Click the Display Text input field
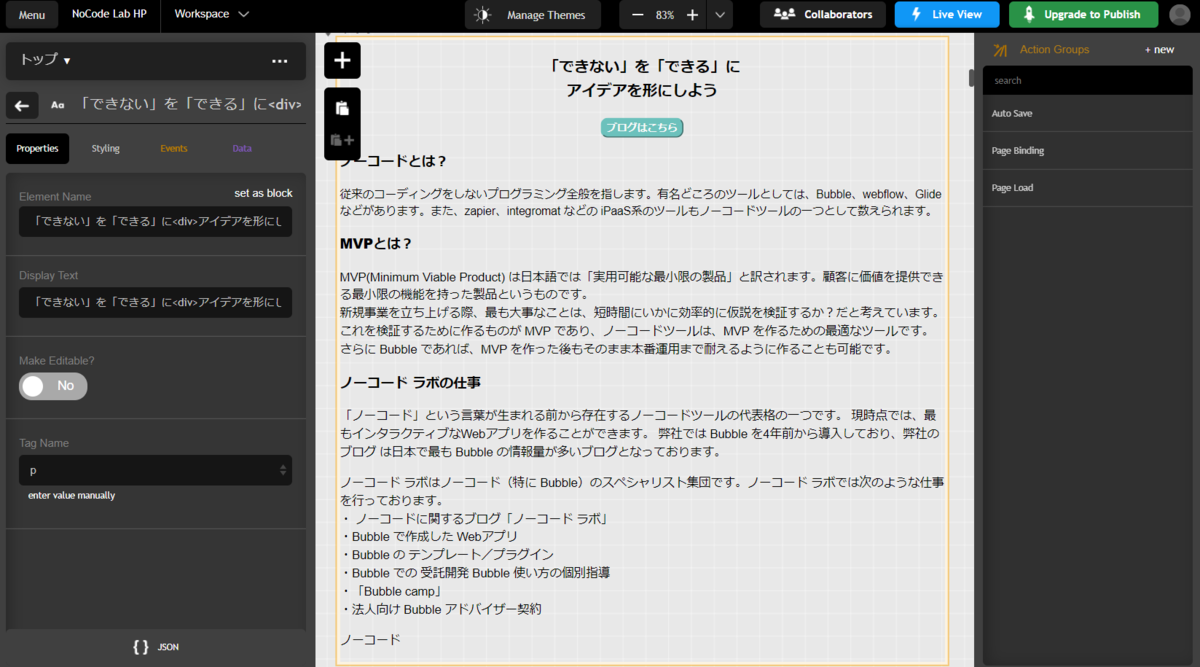This screenshot has width=1200, height=667. [155, 302]
